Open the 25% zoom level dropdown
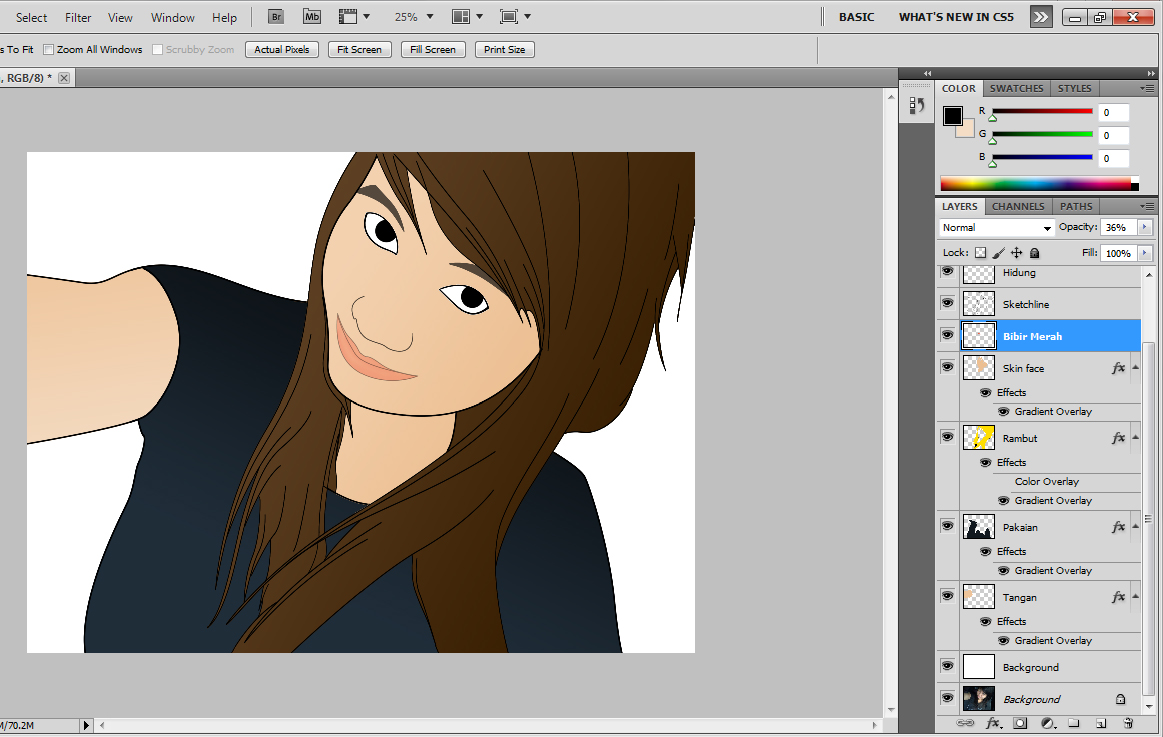Viewport: 1163px width, 737px height. pyautogui.click(x=413, y=17)
